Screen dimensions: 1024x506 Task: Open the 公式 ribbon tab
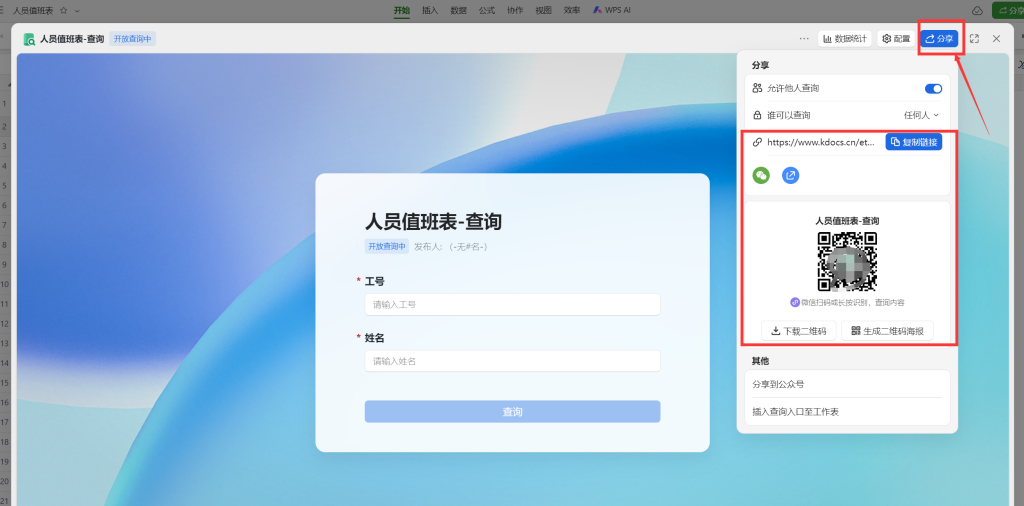pyautogui.click(x=487, y=10)
